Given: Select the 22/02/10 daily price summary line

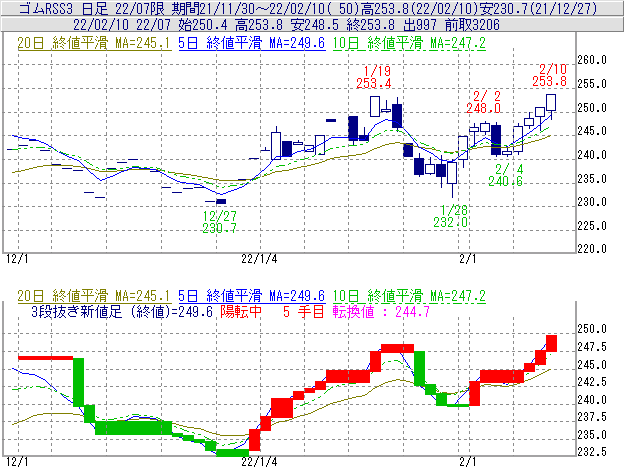Looking at the screenshot, I should [286, 25].
